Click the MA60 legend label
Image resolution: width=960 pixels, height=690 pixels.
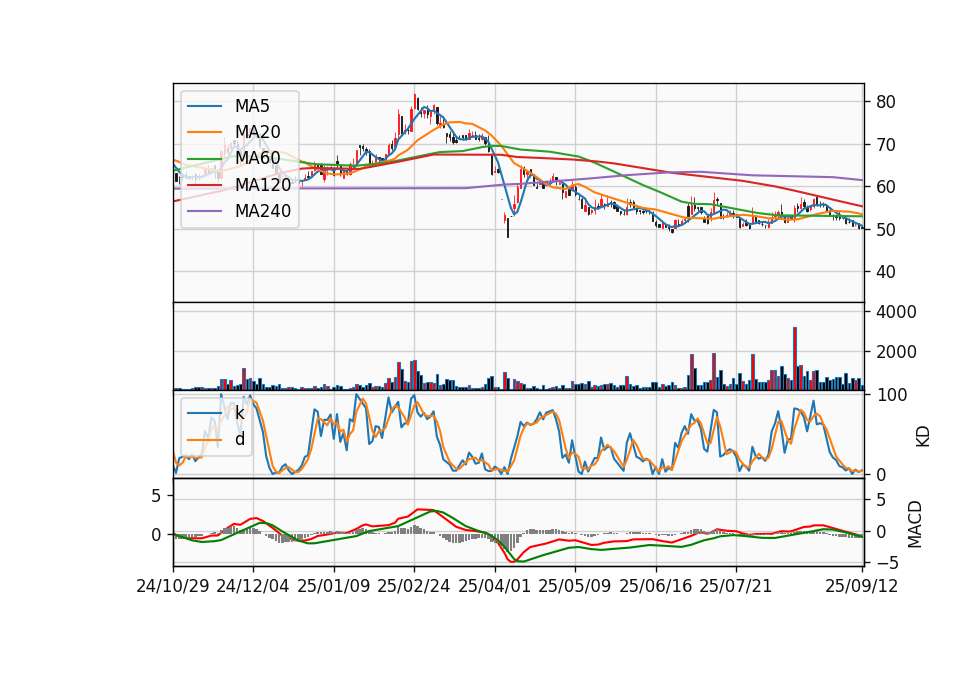click(257, 158)
